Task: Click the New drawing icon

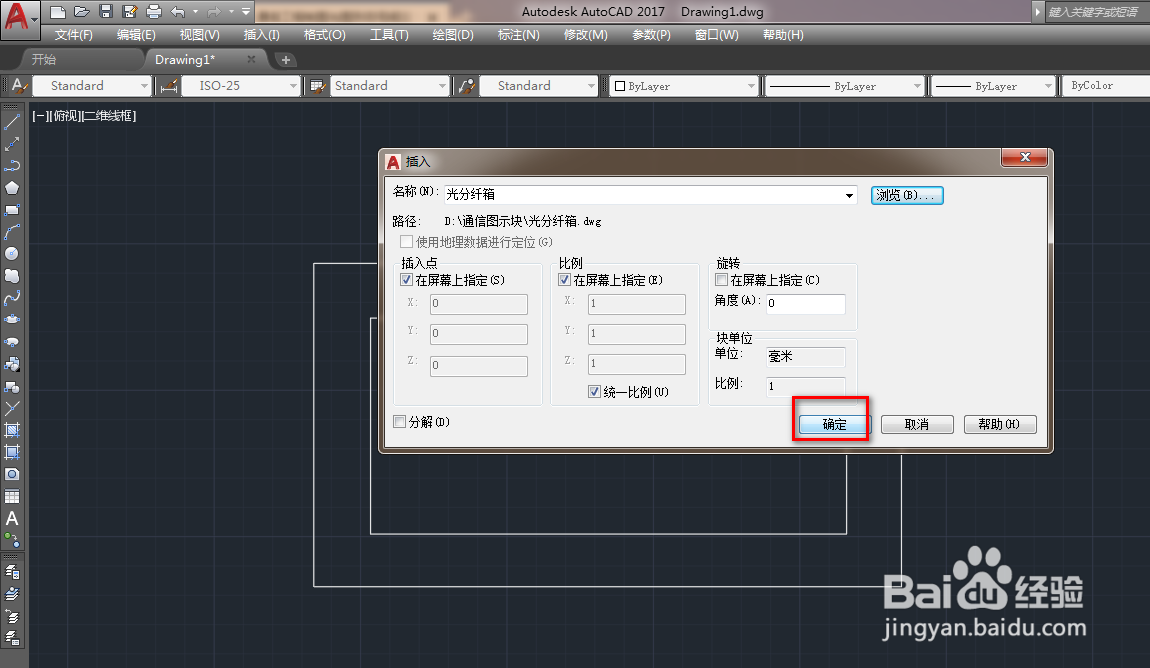Action: coord(58,12)
